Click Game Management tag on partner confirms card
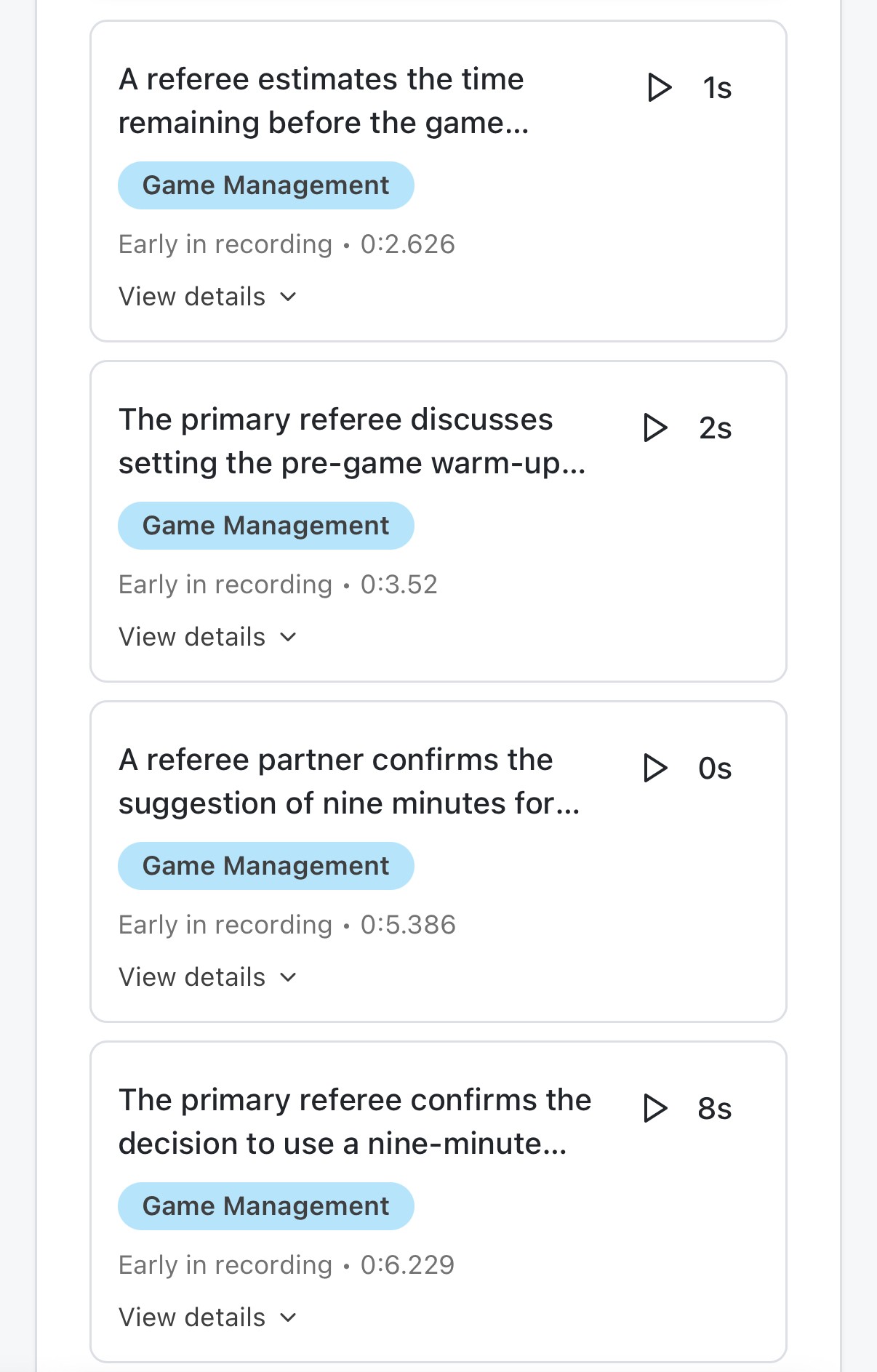The height and width of the screenshot is (1372, 877). (x=265, y=866)
